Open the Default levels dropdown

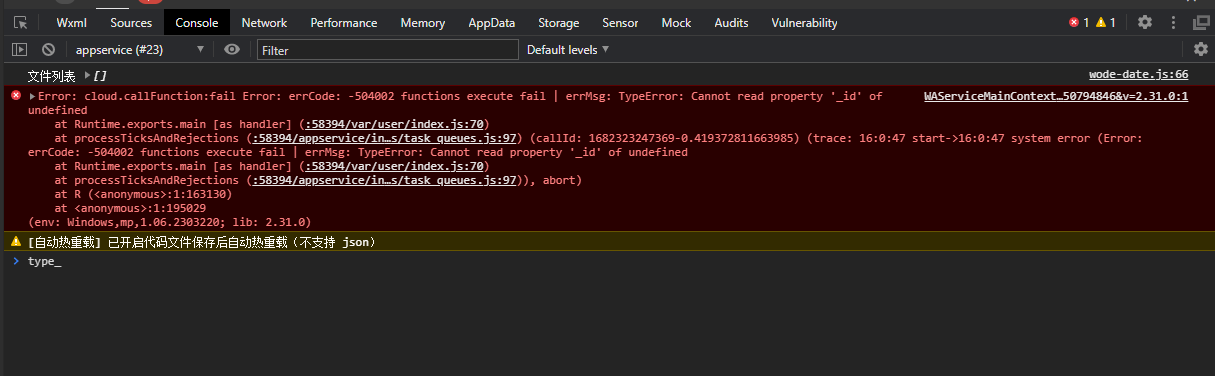coord(568,49)
